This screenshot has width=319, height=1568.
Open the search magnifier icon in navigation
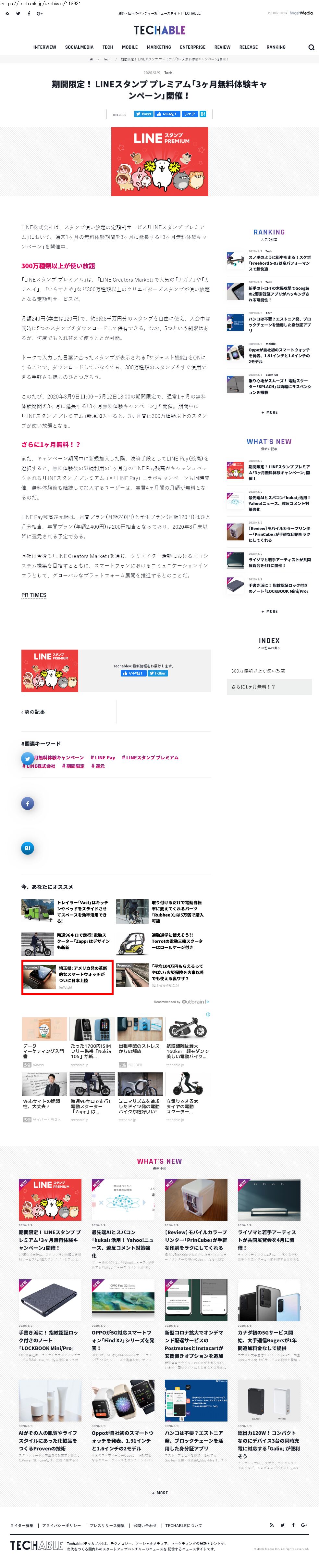click(x=311, y=47)
